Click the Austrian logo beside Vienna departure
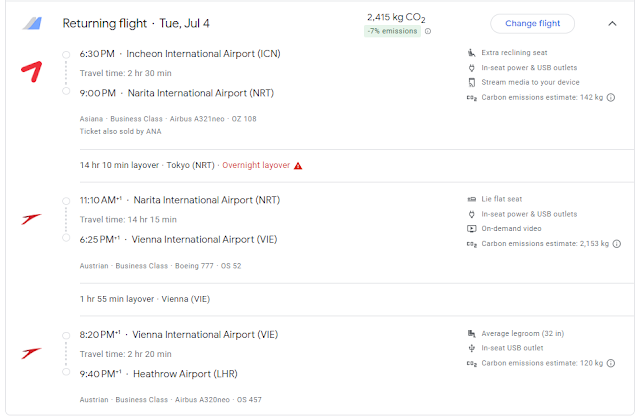 (33, 352)
